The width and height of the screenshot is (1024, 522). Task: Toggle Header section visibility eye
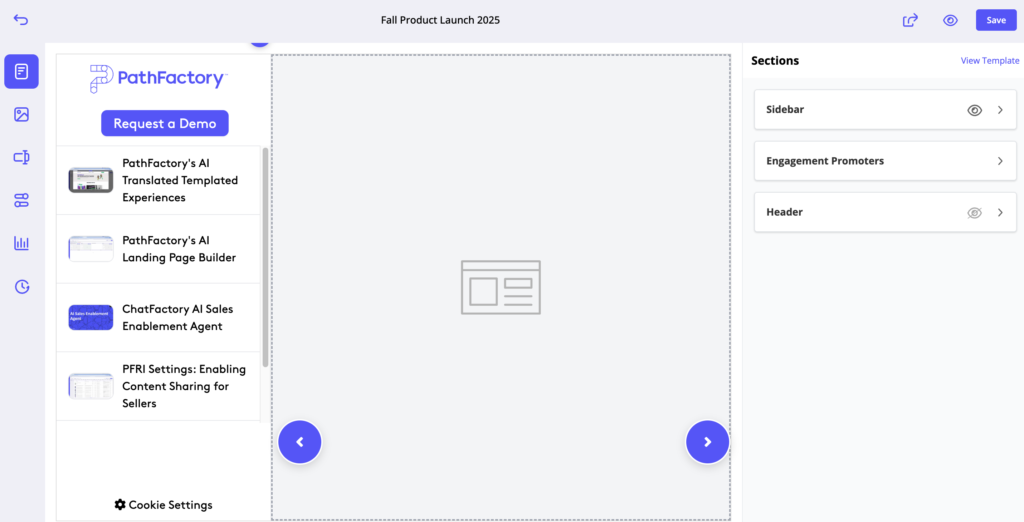(x=975, y=213)
